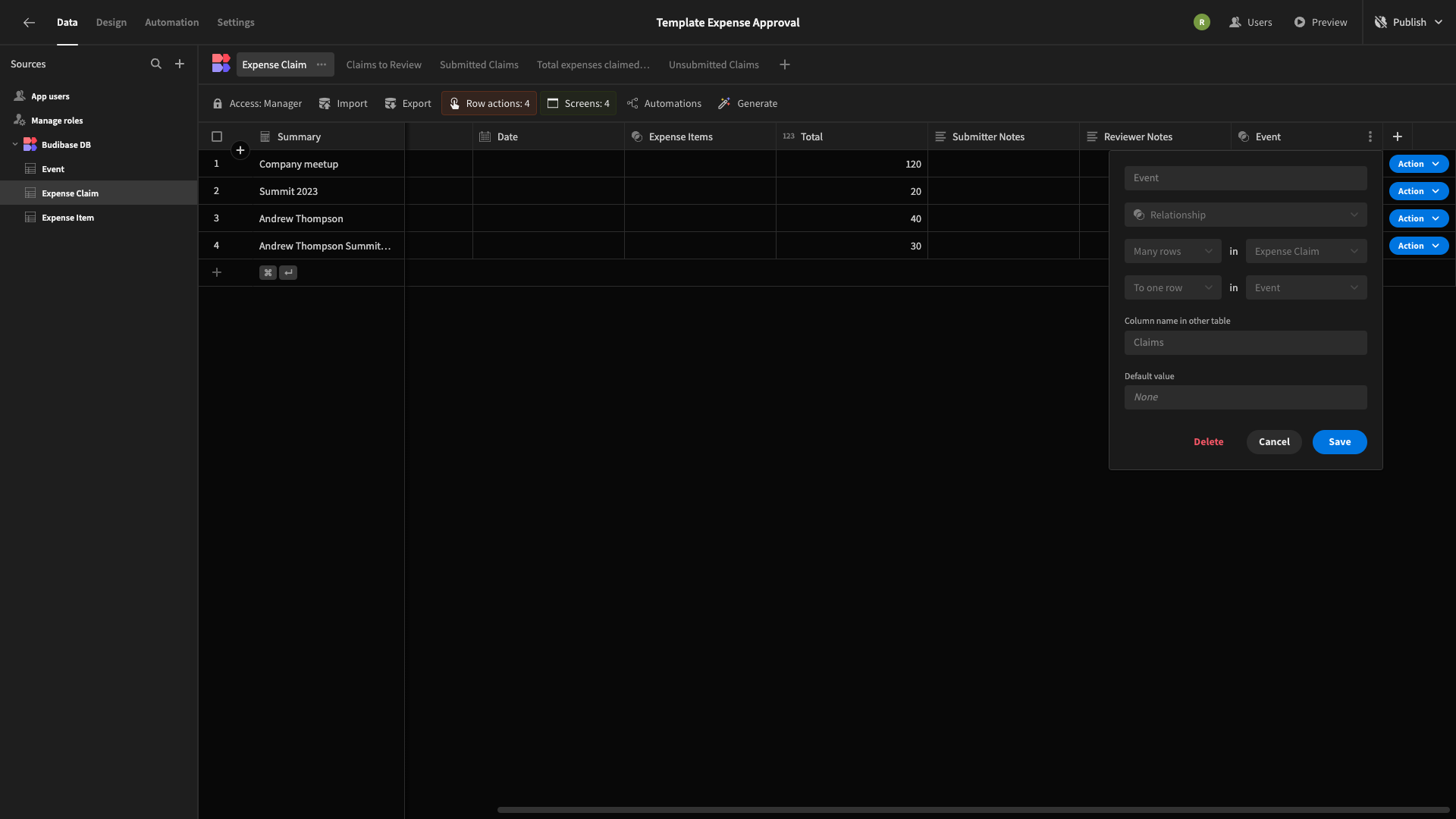The width and height of the screenshot is (1456, 819).
Task: Add a new view with plus icon
Action: [x=785, y=64]
